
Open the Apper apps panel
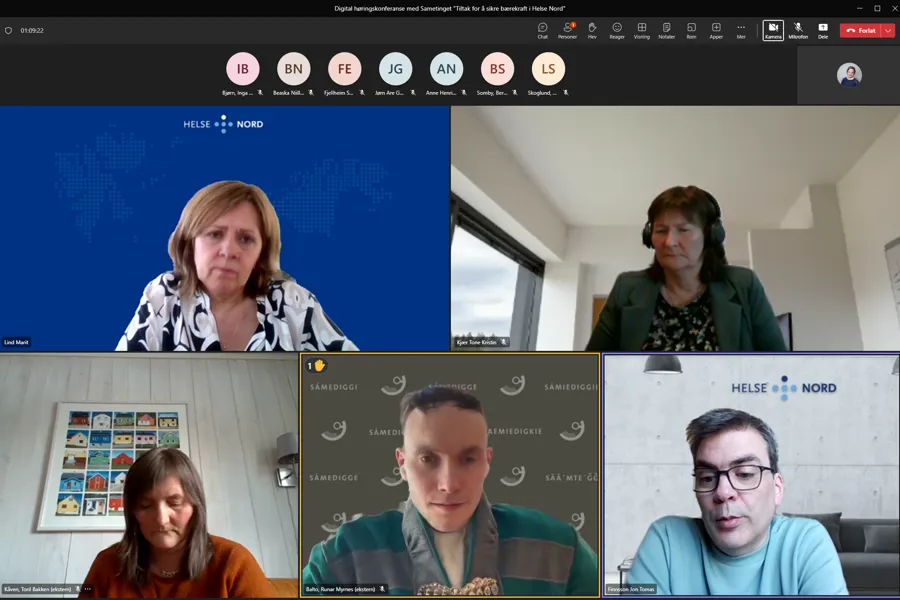pyautogui.click(x=716, y=30)
